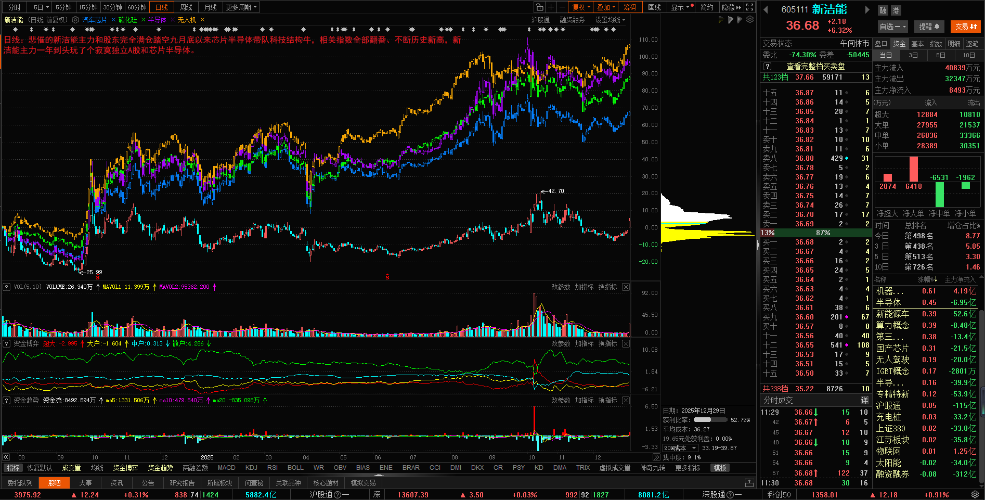Open the 基本 tab in side panel
The height and width of the screenshot is (500, 985).
tap(918, 43)
